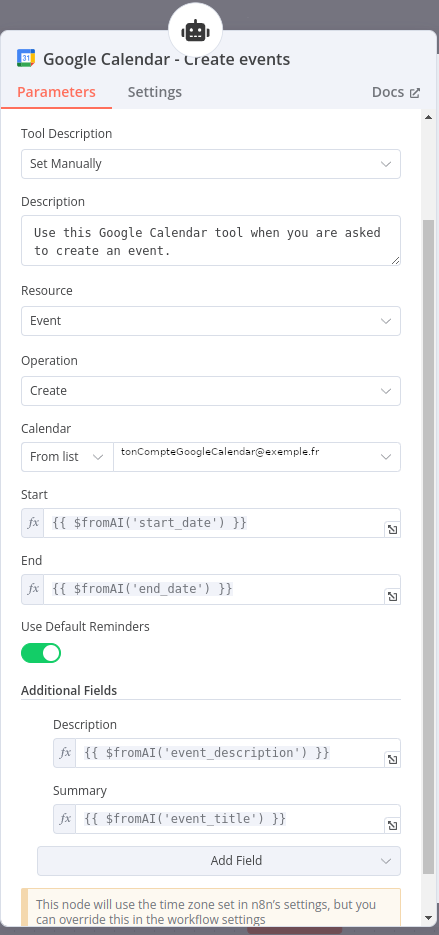Click the 'Tool Description' label
Image resolution: width=439 pixels, height=935 pixels.
[x=67, y=134]
